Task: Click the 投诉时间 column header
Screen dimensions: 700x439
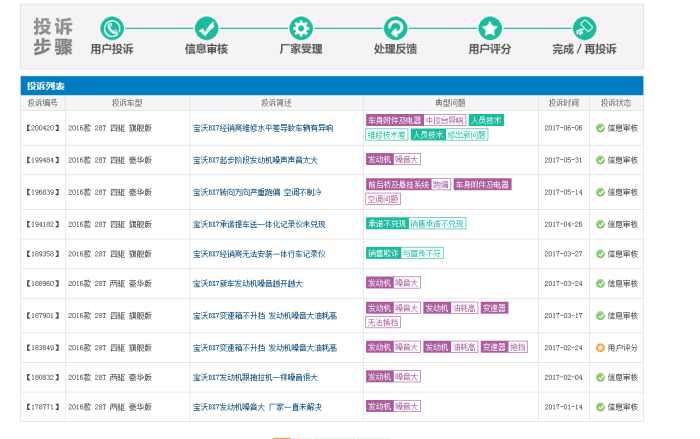Action: click(x=564, y=103)
